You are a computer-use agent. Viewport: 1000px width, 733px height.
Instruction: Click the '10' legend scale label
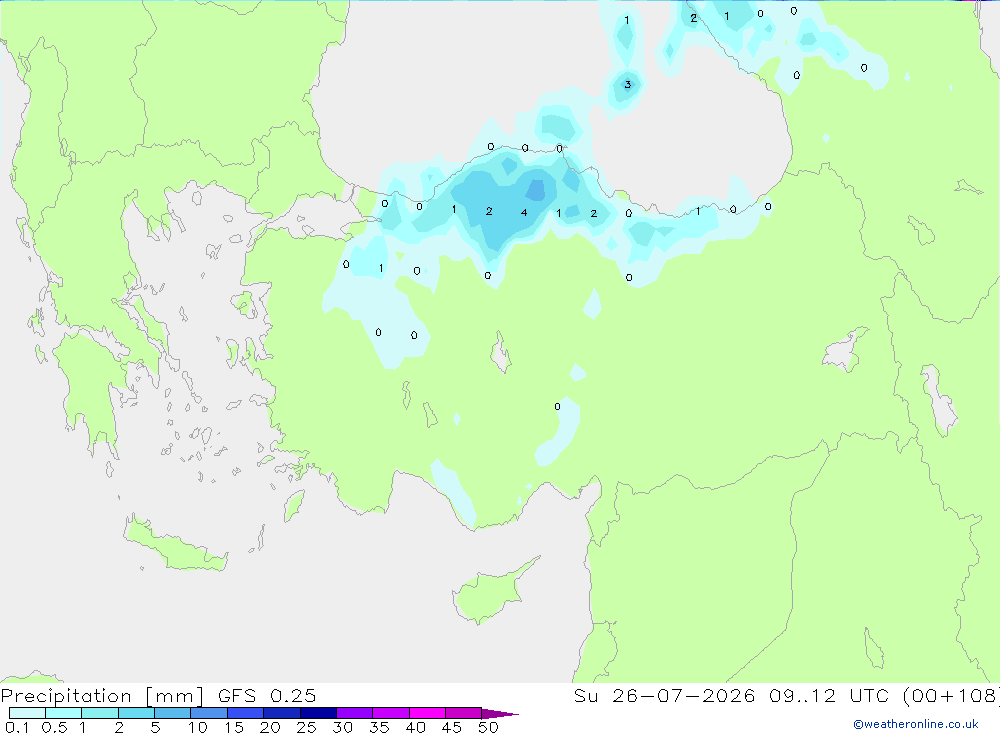point(198,727)
